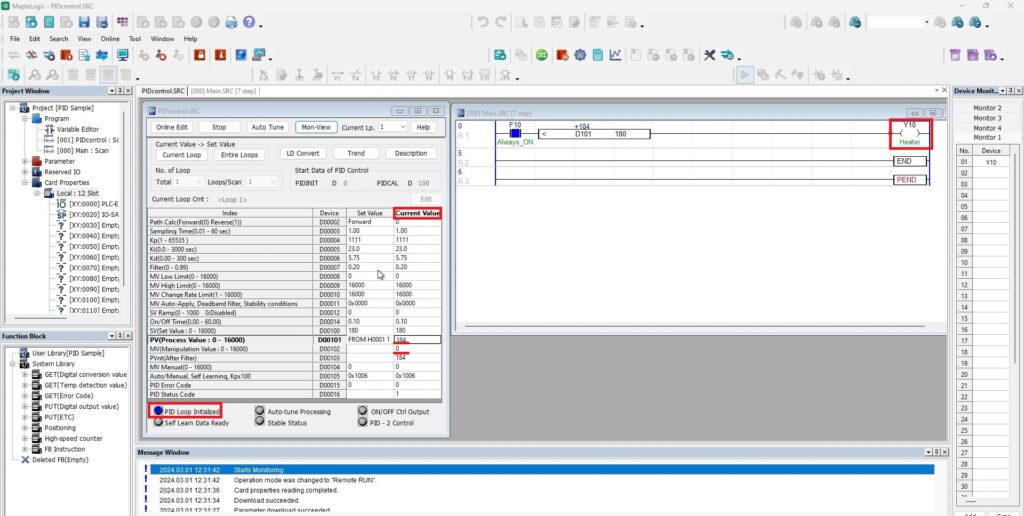This screenshot has width=1024, height=516.
Task: Click the line chart trend icon
Action: [x=615, y=55]
